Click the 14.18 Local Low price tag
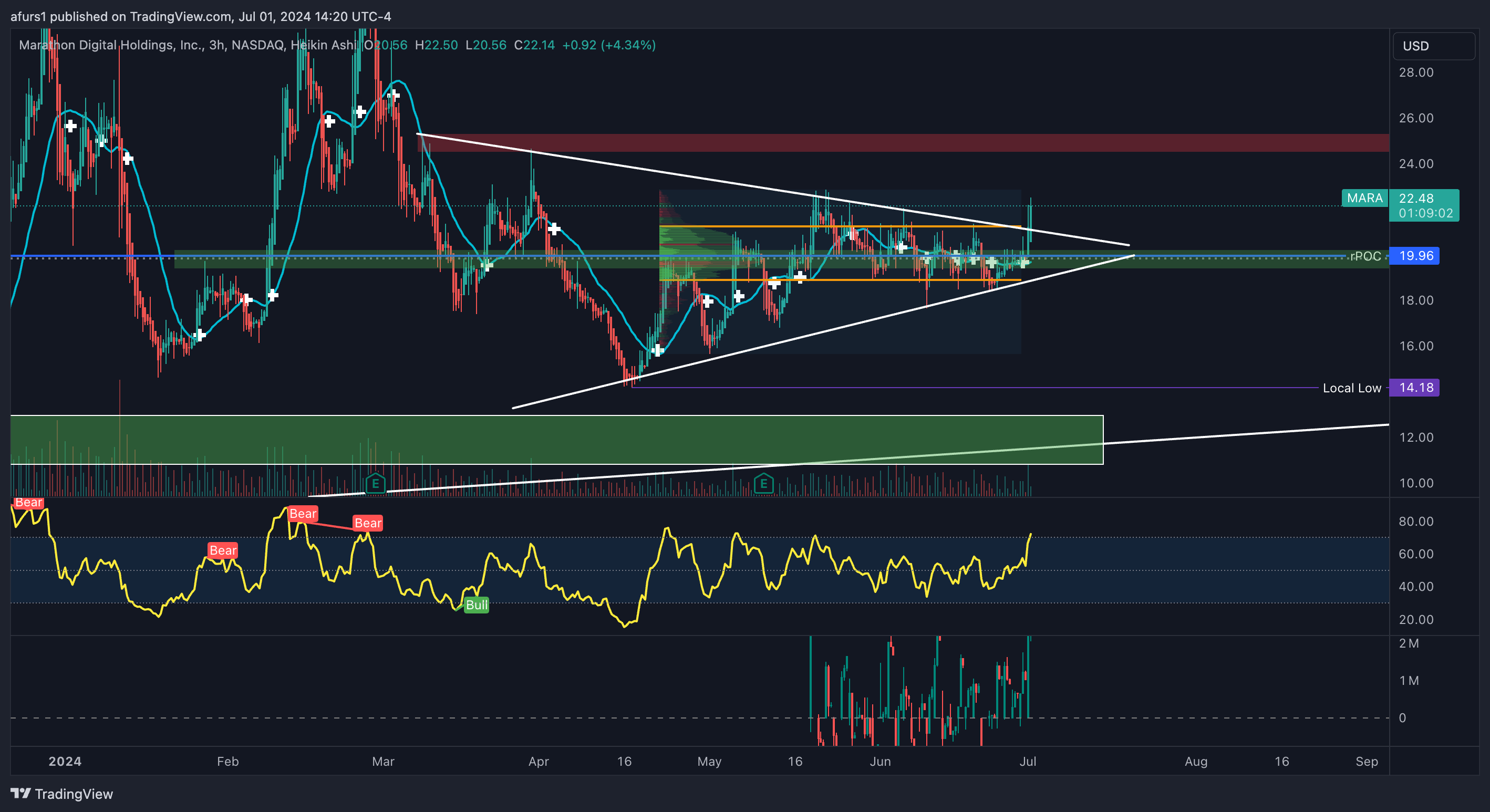This screenshot has height=812, width=1490. [x=1414, y=388]
